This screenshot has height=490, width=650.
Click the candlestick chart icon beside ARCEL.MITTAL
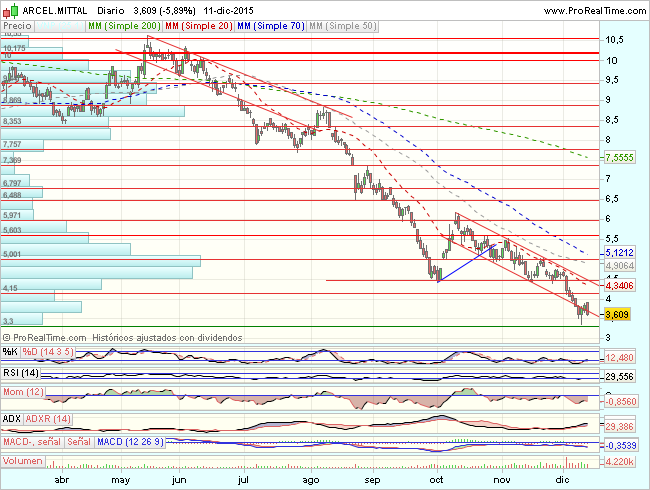pos(10,10)
